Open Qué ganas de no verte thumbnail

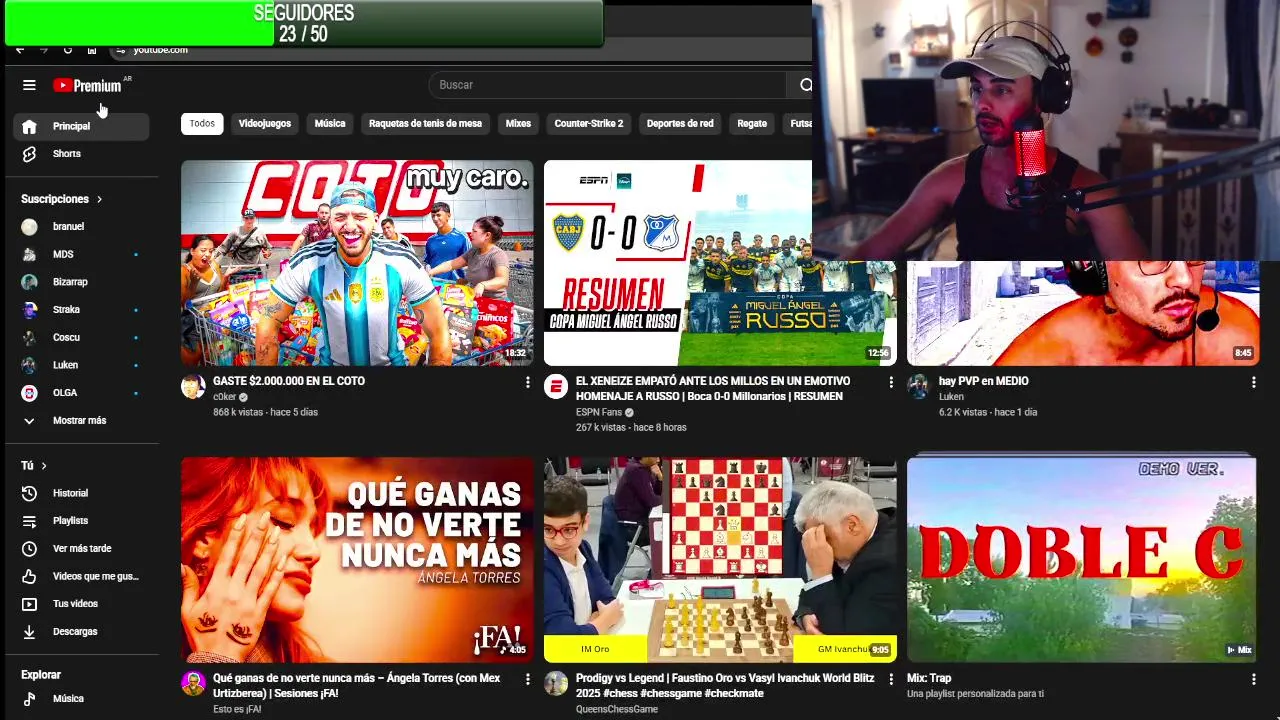point(357,560)
